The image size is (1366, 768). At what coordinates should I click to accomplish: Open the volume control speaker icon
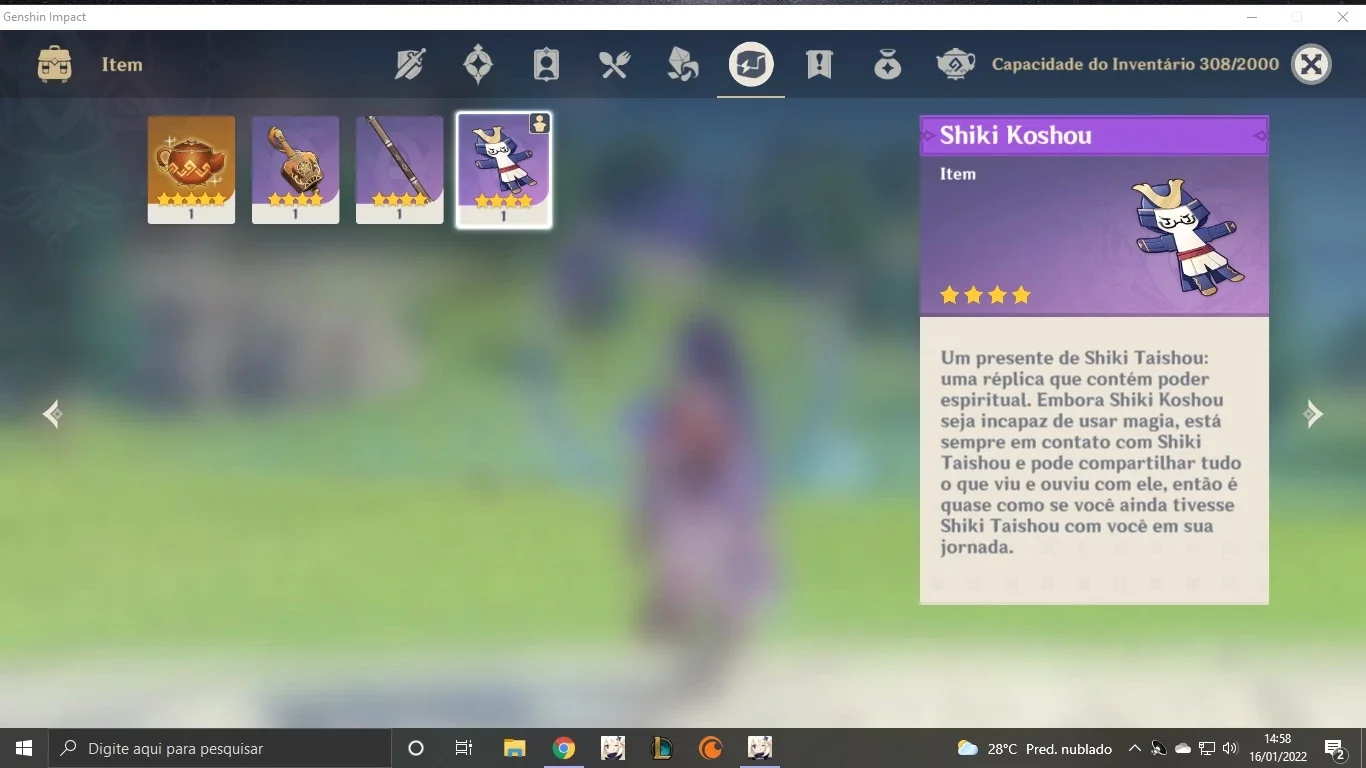[x=1230, y=748]
